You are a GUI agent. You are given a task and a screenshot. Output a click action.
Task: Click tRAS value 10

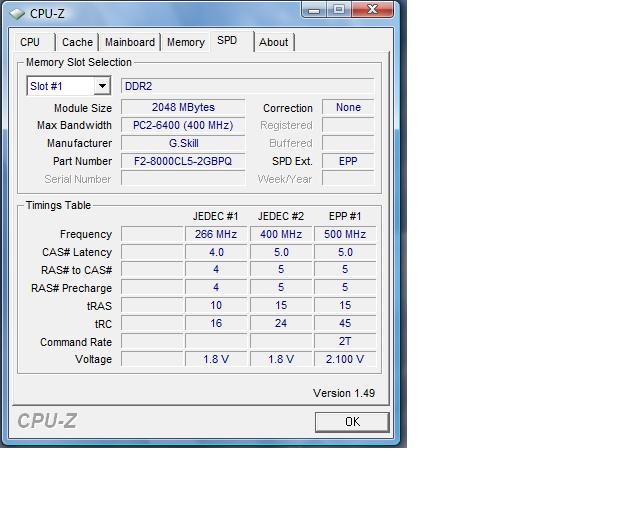(216, 305)
